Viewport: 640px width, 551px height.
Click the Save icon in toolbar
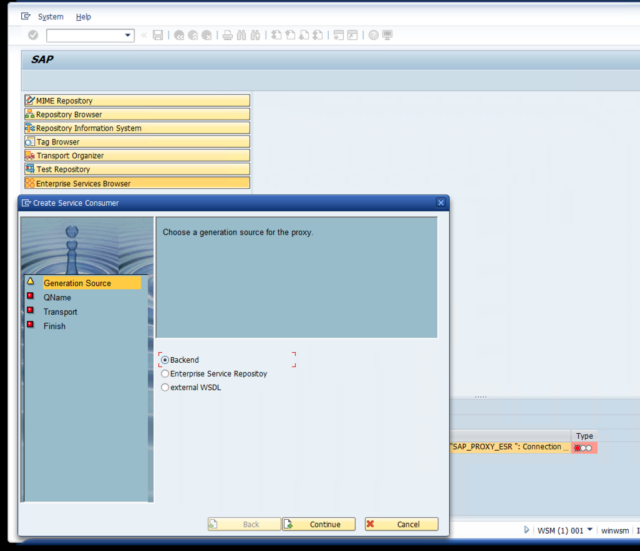pos(158,35)
